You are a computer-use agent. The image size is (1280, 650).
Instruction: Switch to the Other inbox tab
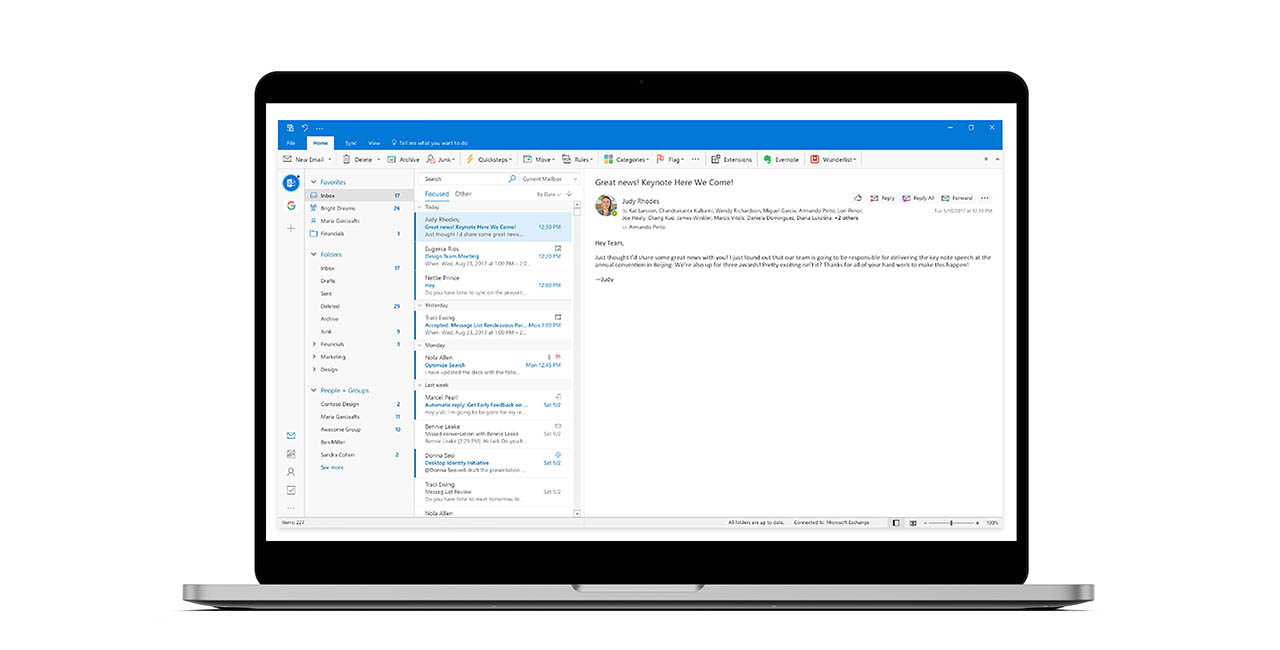[x=463, y=194]
